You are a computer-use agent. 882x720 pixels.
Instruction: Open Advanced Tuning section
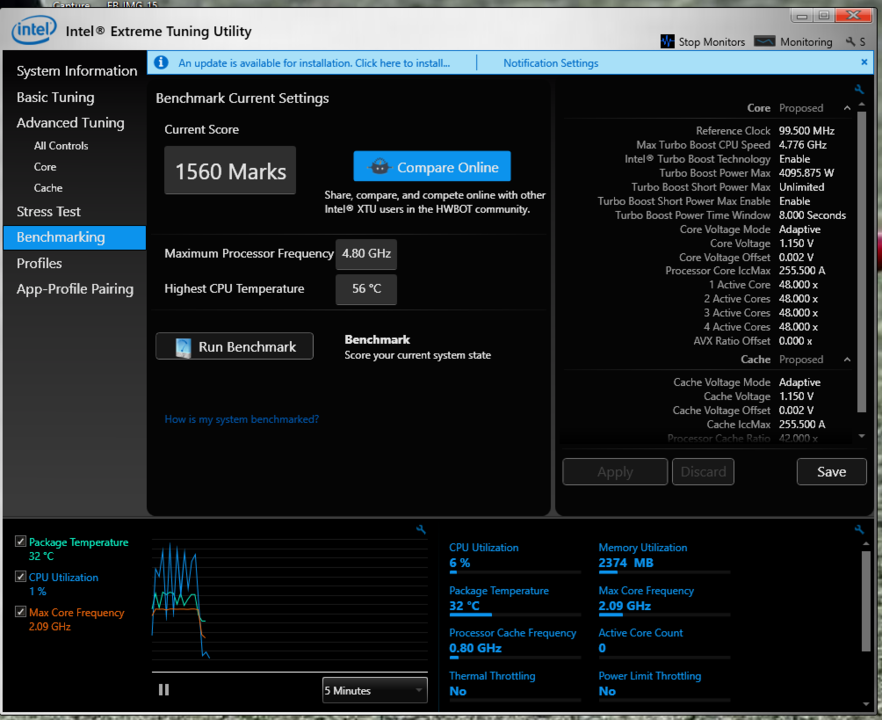70,123
